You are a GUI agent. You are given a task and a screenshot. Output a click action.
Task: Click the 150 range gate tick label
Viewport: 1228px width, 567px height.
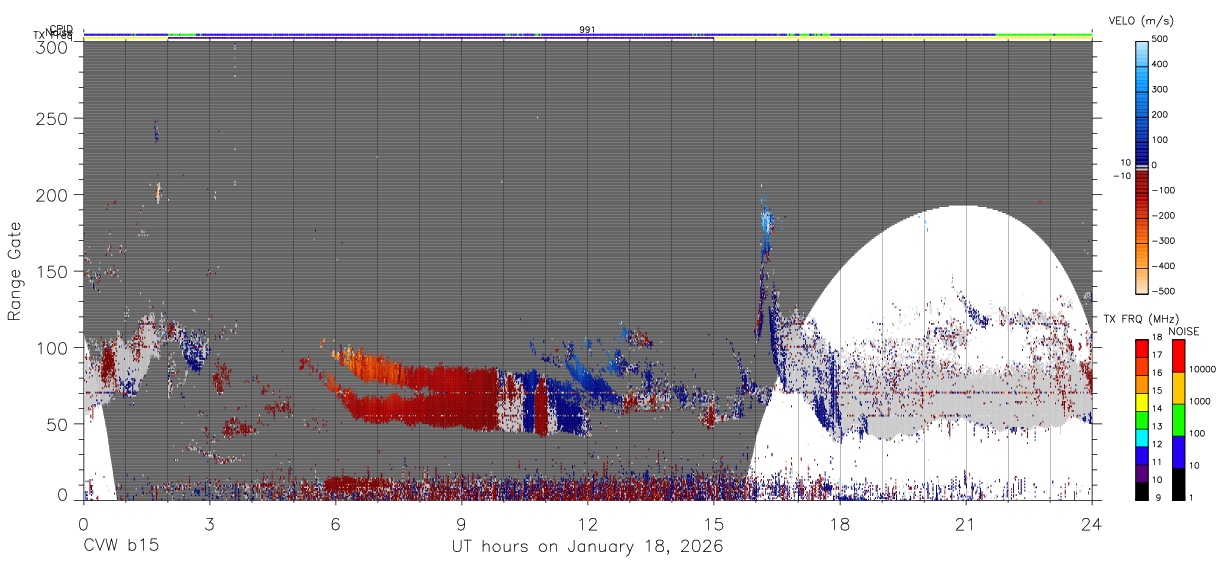[x=52, y=272]
